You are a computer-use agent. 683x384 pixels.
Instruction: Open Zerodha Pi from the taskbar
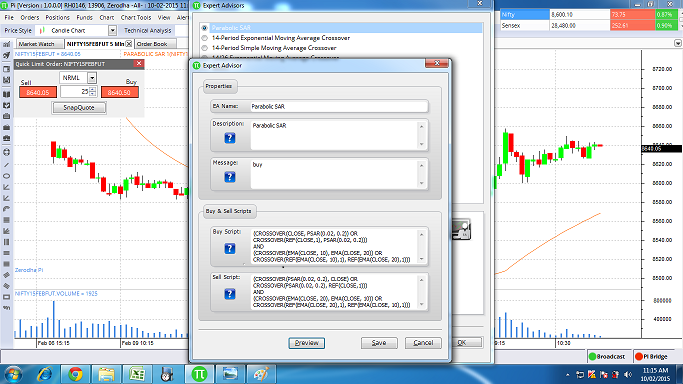(199, 374)
